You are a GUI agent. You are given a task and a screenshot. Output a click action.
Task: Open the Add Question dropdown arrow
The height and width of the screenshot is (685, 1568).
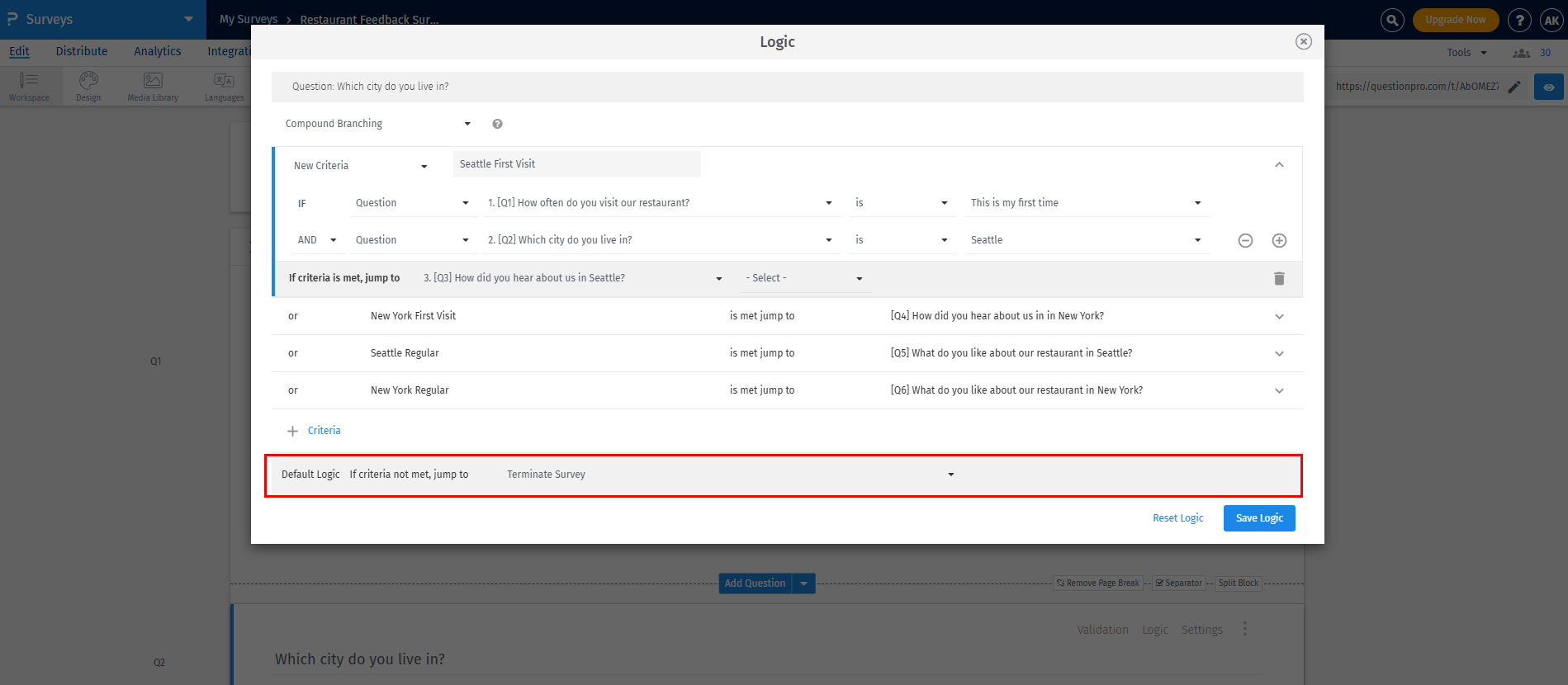pos(803,583)
